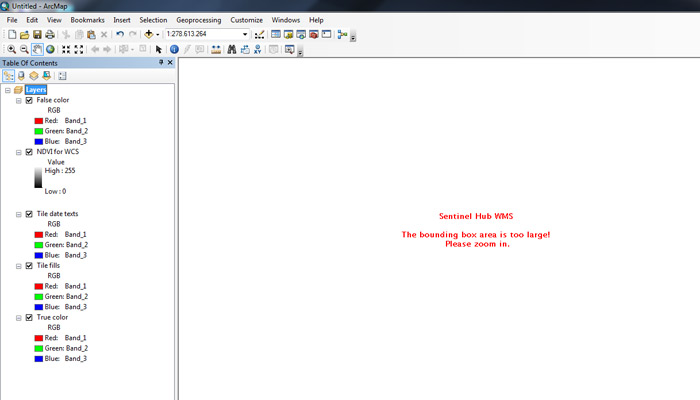Uncheck the Tile date texts layer

[x=29, y=214]
